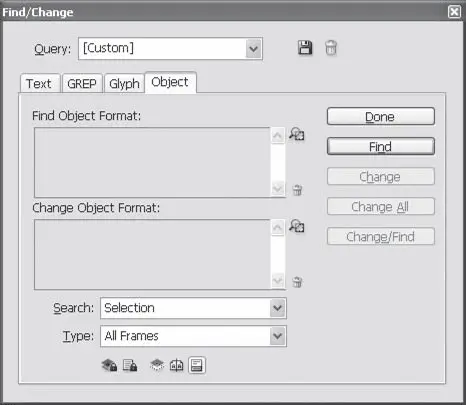Toggle Include Footnotes icon
Screen dimensions: 466x405
click(197, 365)
